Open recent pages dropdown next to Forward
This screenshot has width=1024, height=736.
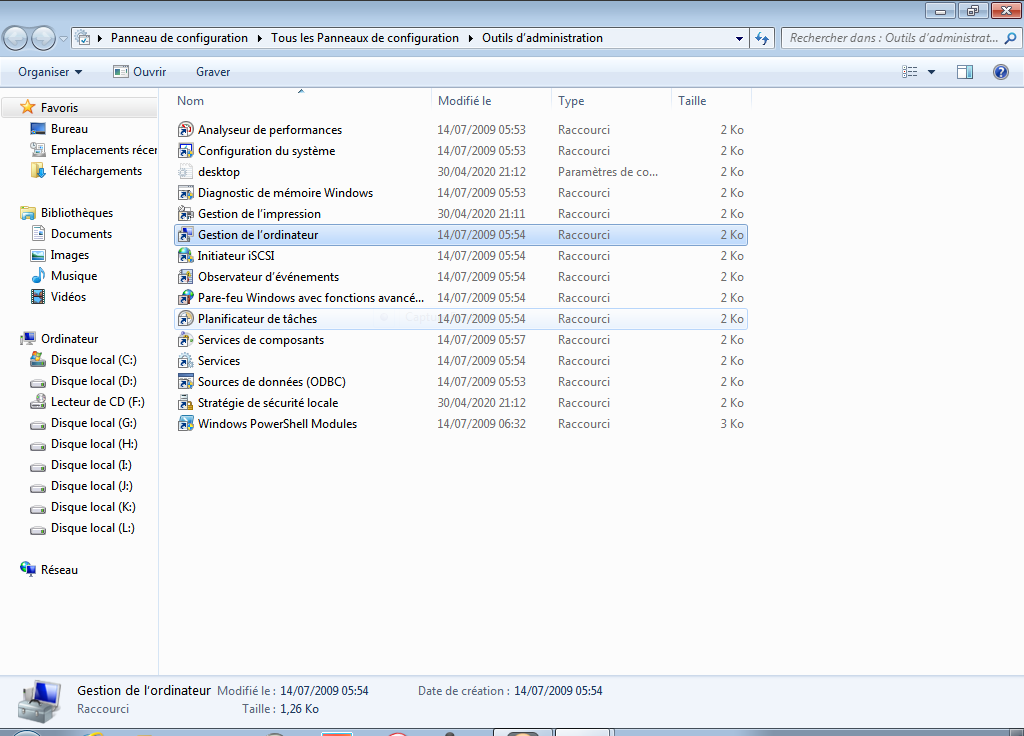tap(63, 39)
